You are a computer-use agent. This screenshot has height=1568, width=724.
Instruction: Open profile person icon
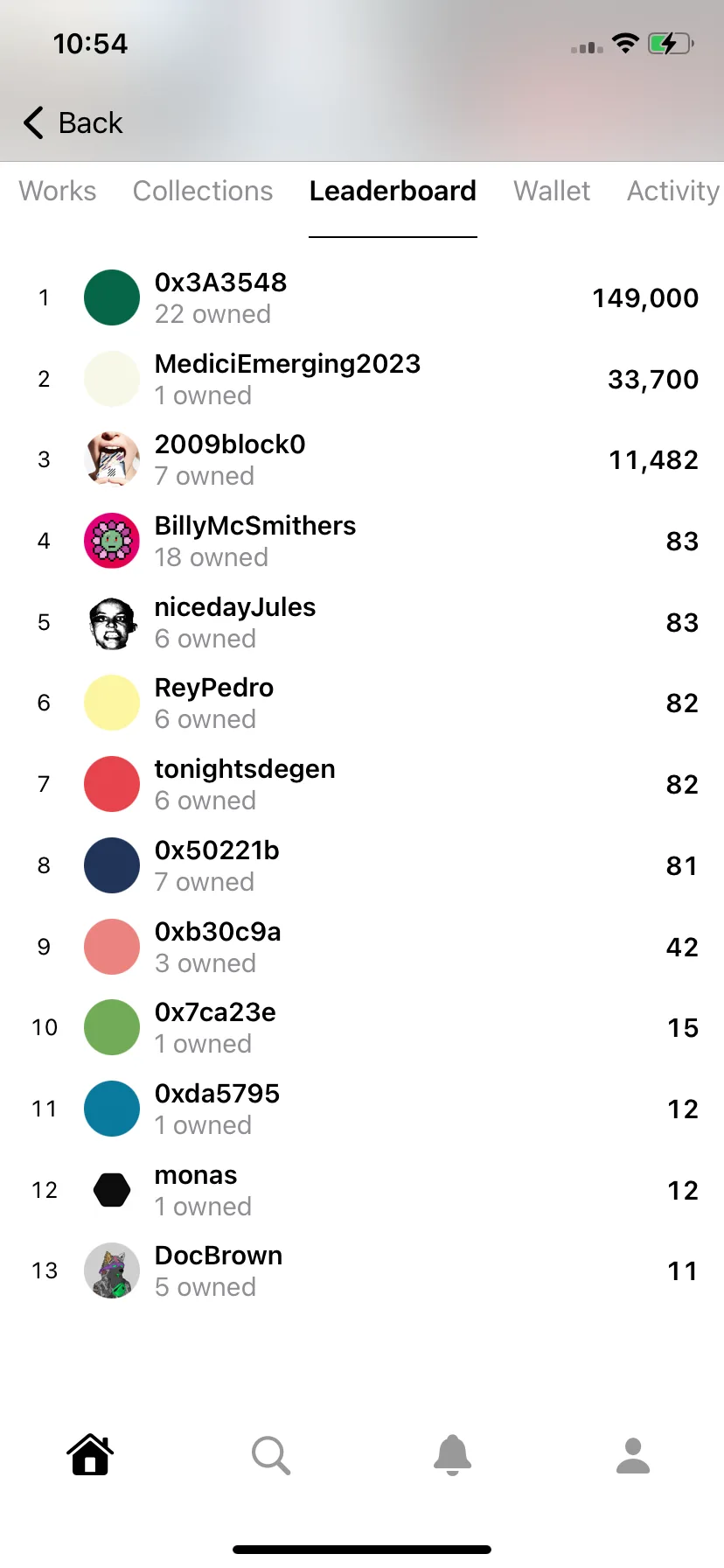[633, 1456]
